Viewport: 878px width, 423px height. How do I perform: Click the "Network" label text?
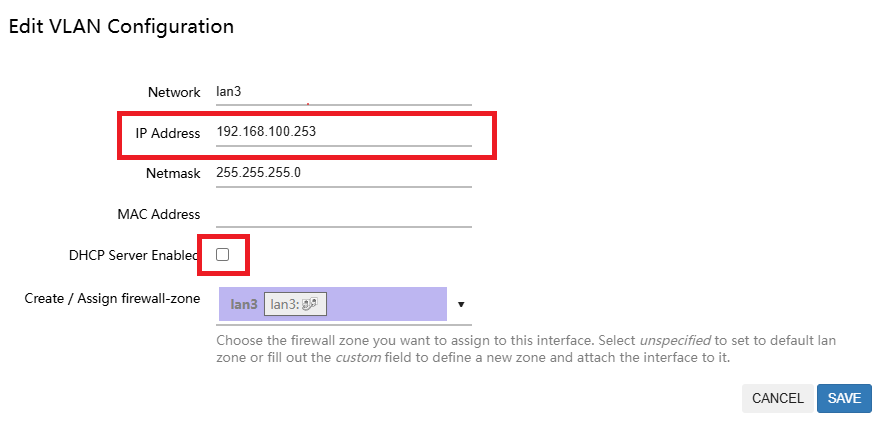pos(174,92)
